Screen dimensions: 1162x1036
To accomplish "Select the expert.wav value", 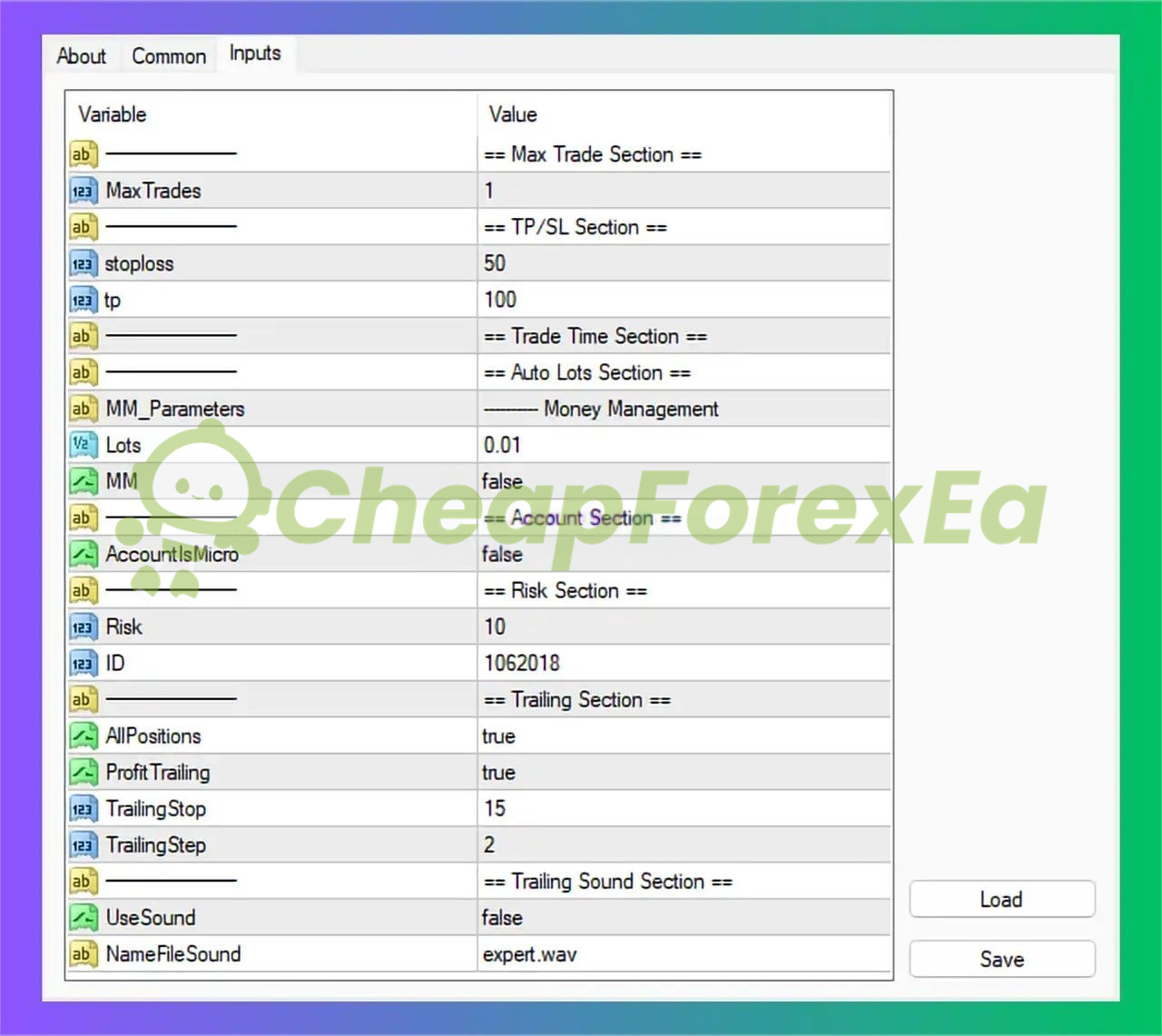I will coord(529,954).
